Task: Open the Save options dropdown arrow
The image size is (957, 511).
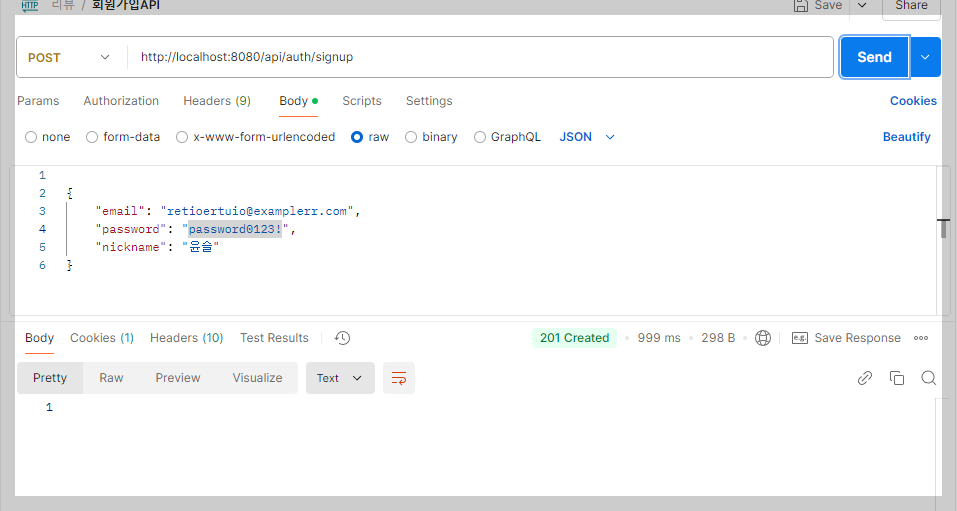Action: 862,5
